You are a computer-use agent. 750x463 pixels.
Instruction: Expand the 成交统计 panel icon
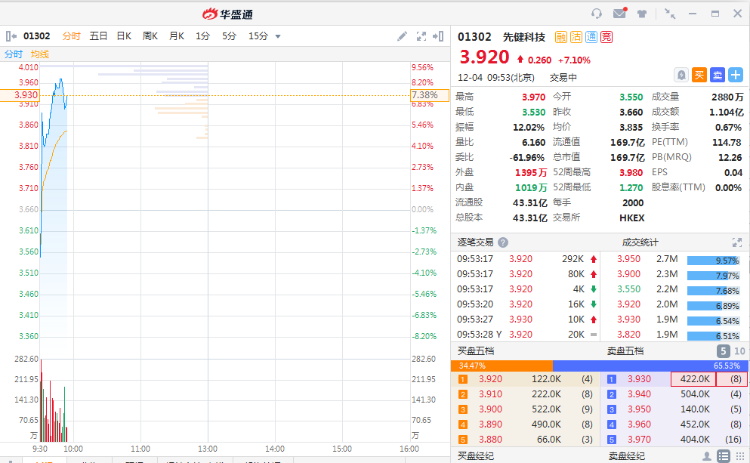[737, 243]
